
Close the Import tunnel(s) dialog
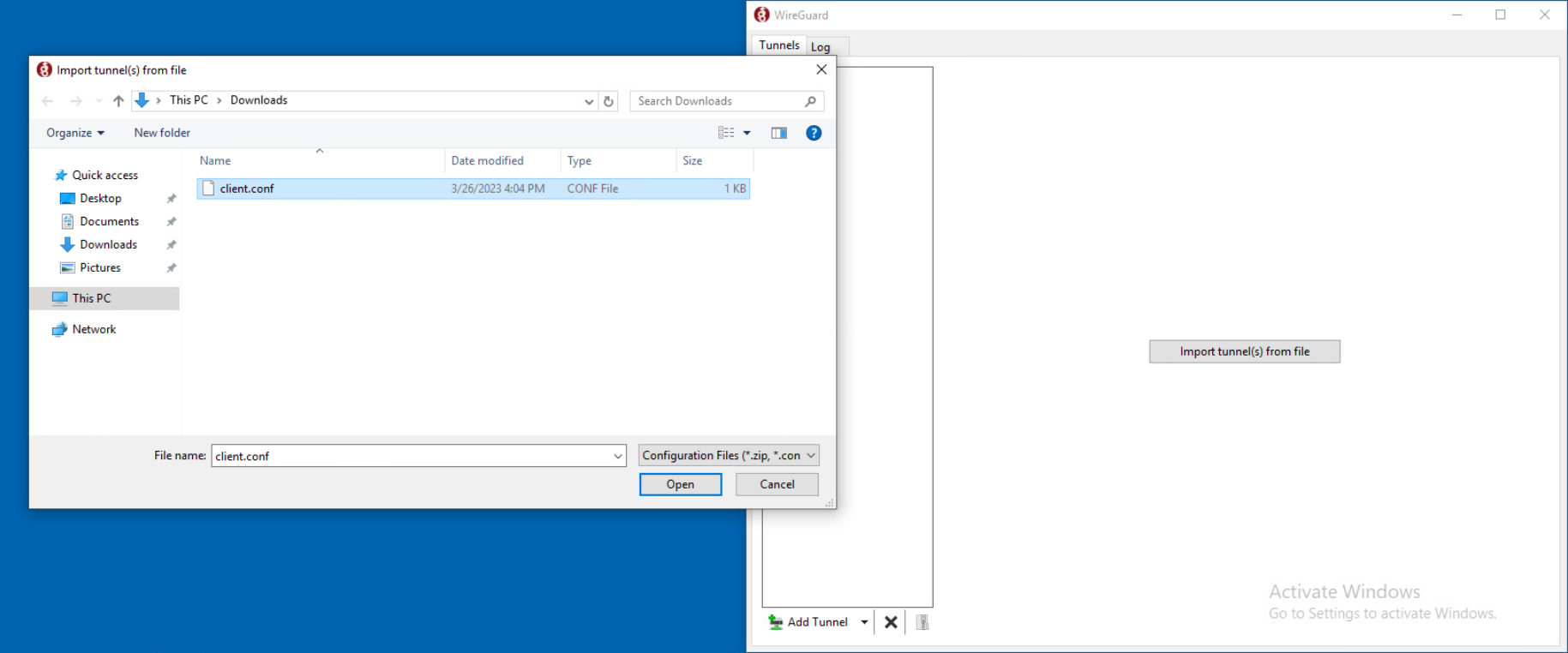821,69
